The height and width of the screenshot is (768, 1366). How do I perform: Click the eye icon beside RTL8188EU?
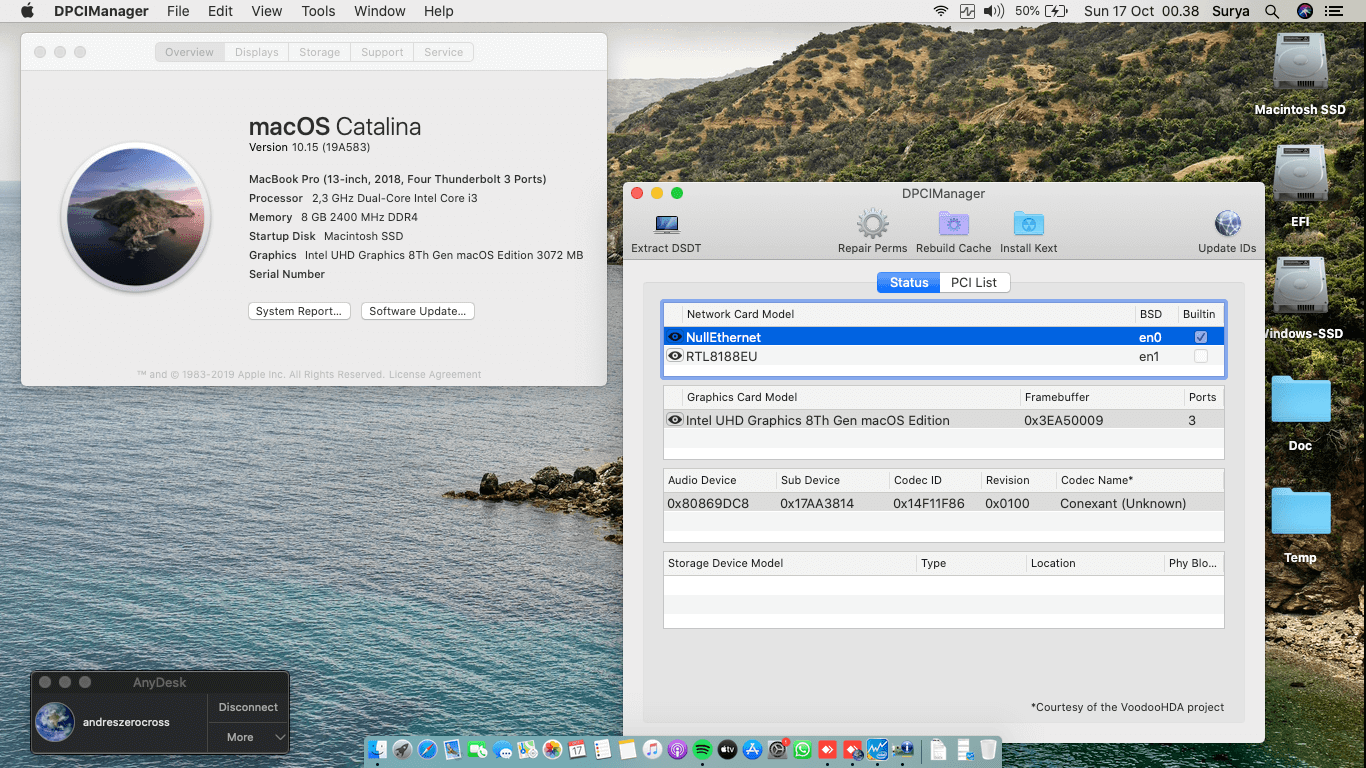pyautogui.click(x=675, y=356)
